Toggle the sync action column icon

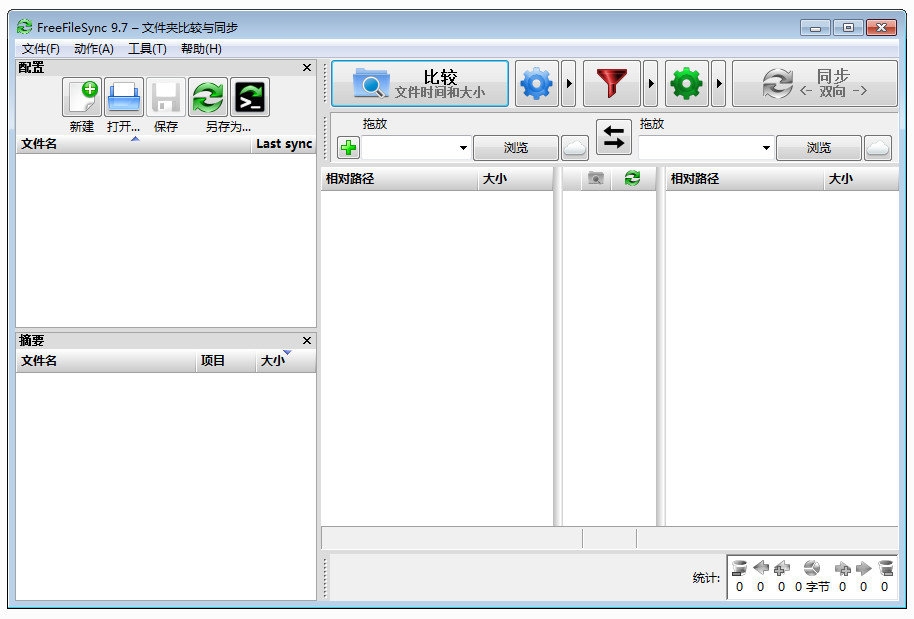coord(631,179)
